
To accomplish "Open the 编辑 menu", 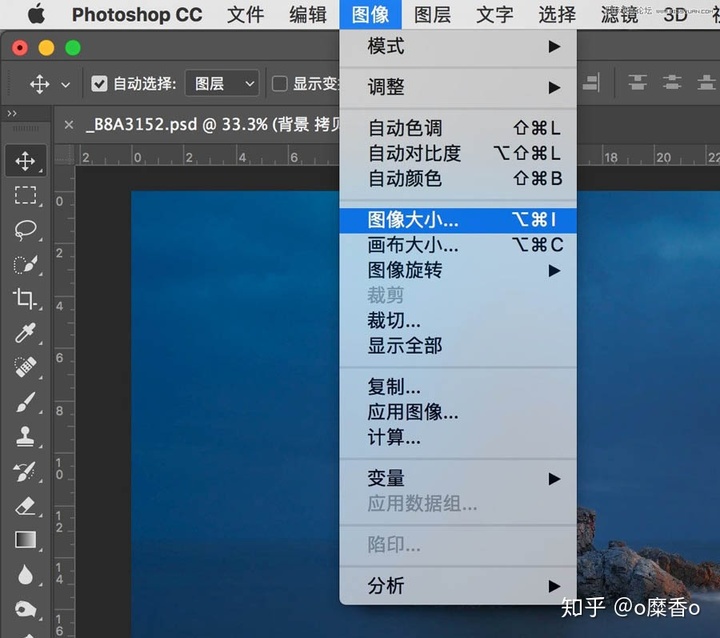I will (x=308, y=15).
